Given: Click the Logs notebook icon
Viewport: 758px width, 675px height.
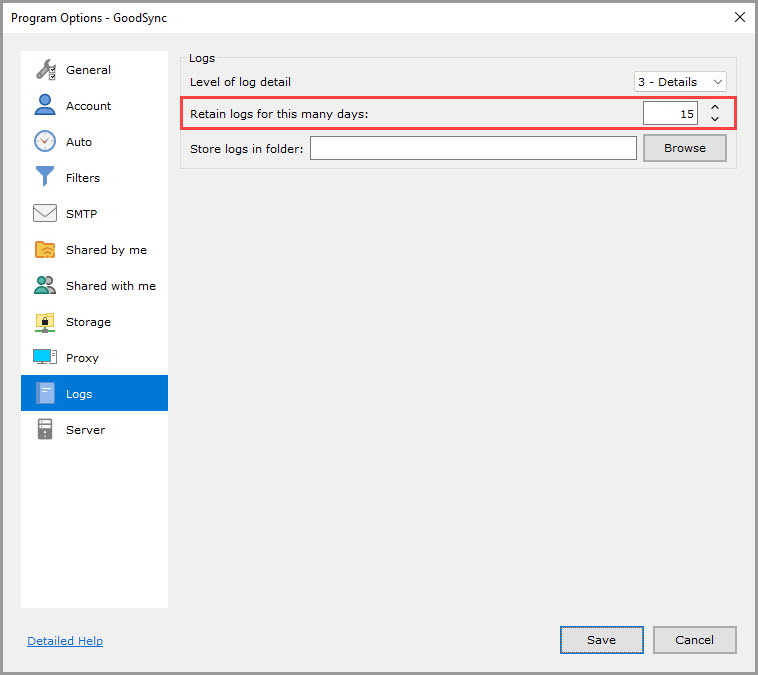Looking at the screenshot, I should [x=45, y=393].
